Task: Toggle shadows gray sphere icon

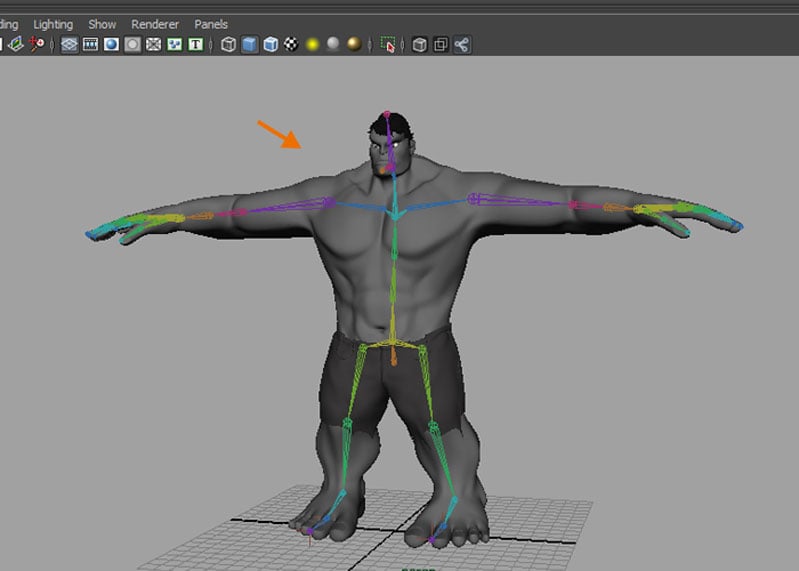Action: [x=333, y=44]
